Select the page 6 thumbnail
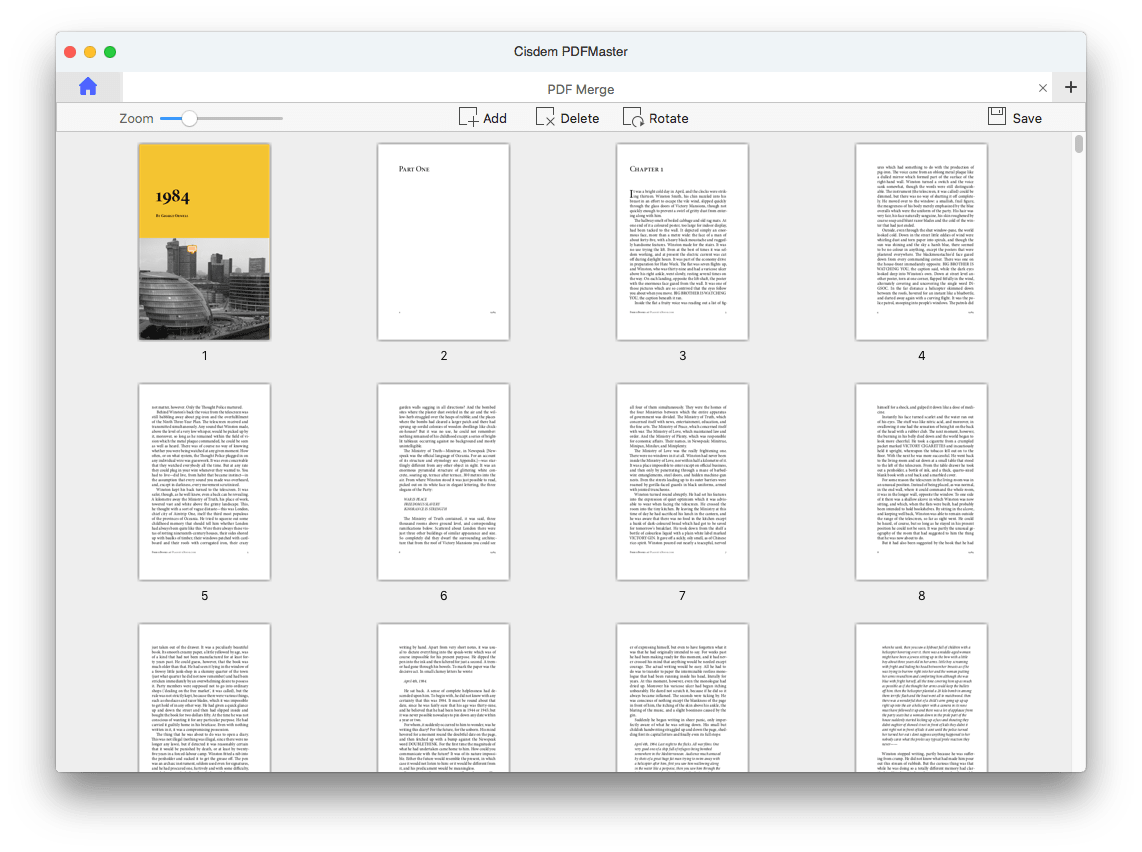This screenshot has width=1142, height=852. coord(443,481)
